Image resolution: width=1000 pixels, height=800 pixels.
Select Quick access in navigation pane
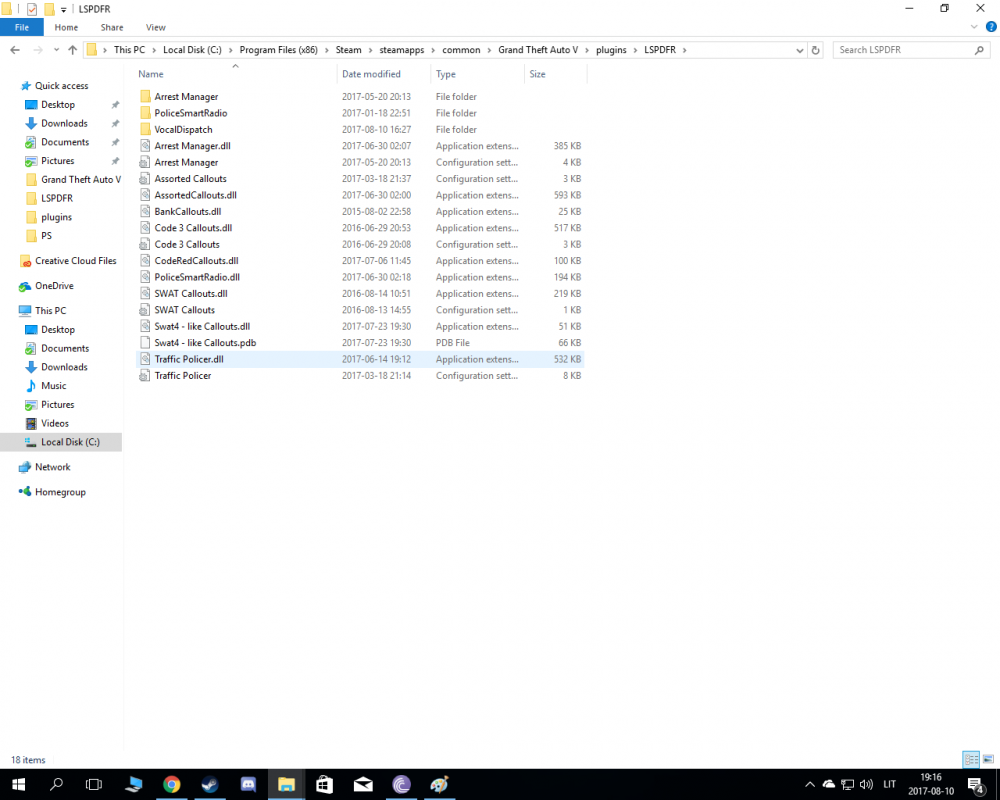61,85
